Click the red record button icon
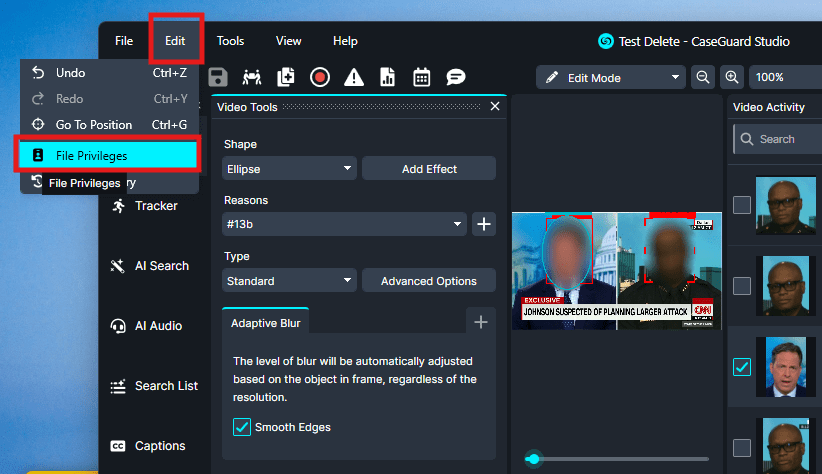Image resolution: width=822 pixels, height=474 pixels. pos(320,77)
